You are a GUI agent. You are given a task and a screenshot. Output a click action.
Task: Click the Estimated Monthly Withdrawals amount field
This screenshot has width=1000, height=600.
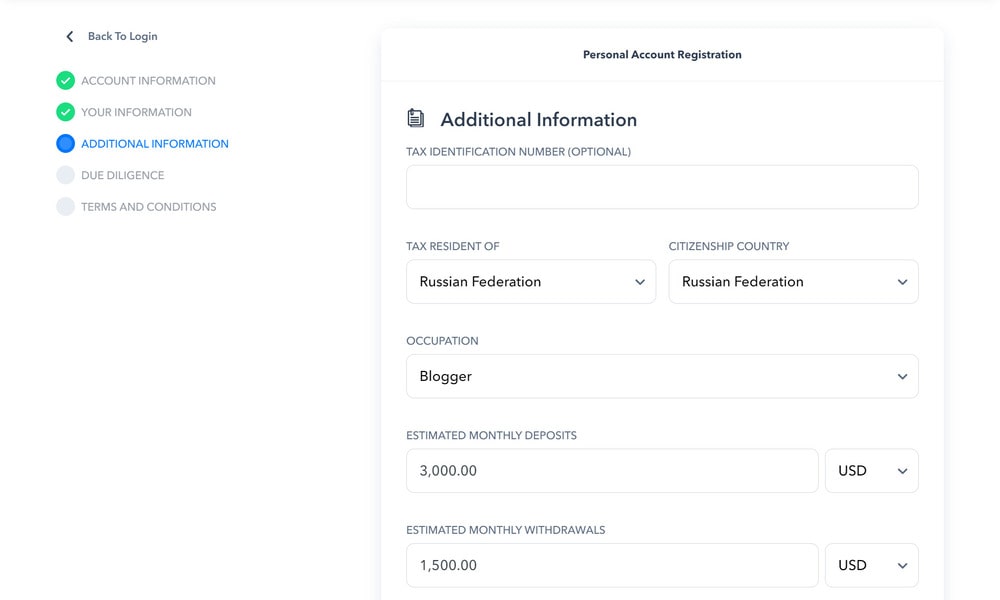pos(611,566)
